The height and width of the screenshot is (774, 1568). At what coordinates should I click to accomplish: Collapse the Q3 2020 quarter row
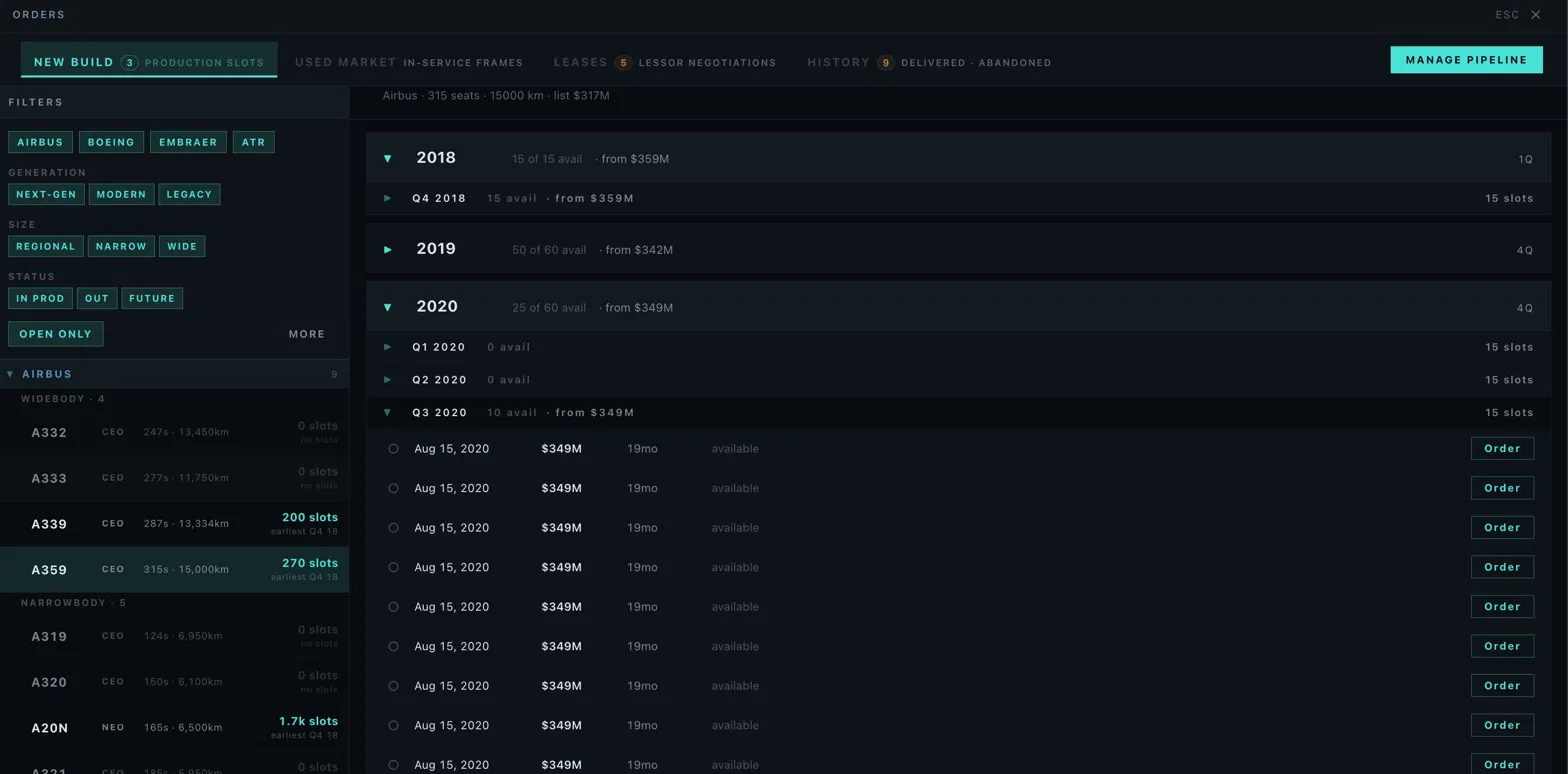(x=958, y=413)
